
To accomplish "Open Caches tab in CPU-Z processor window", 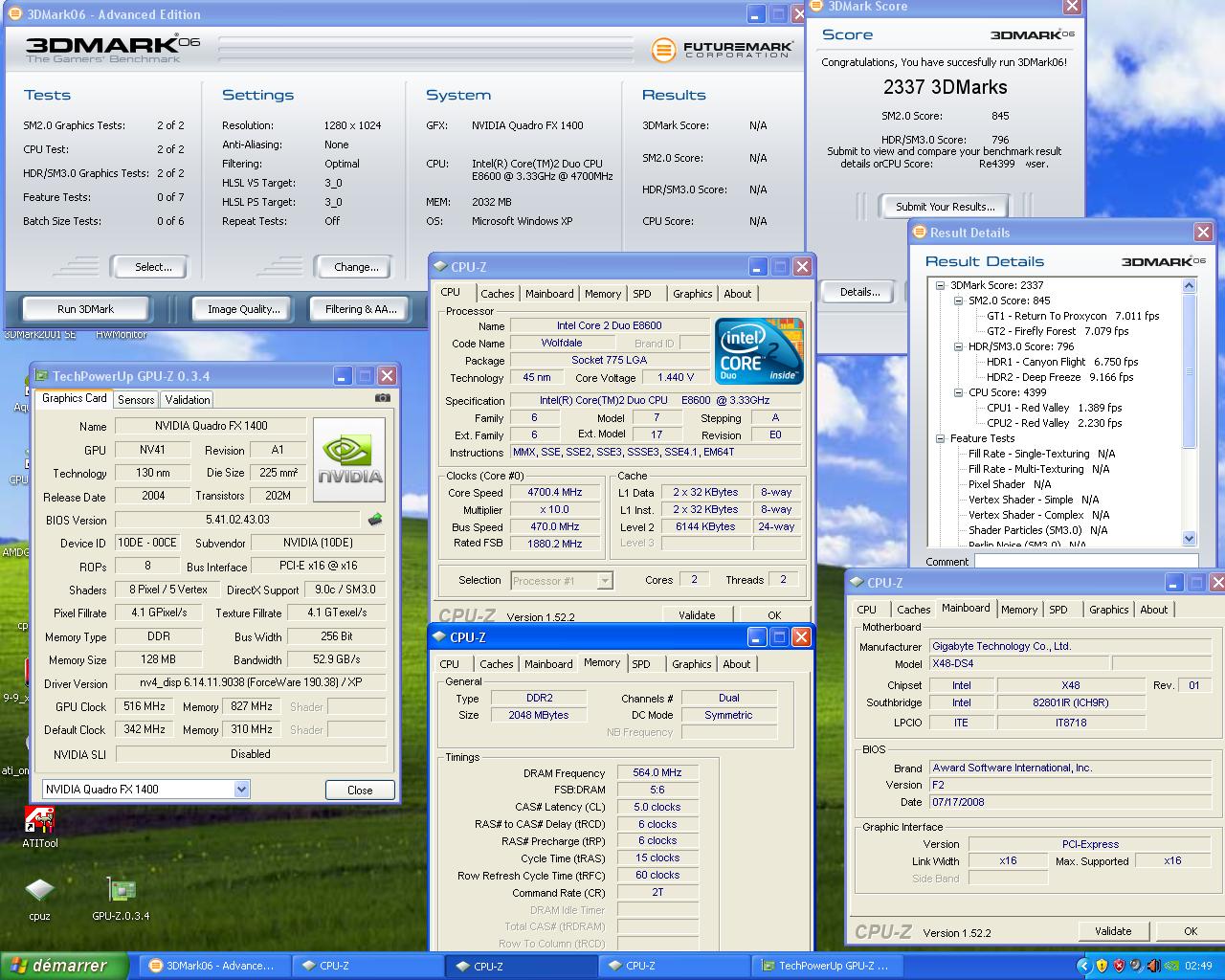I will pos(498,294).
